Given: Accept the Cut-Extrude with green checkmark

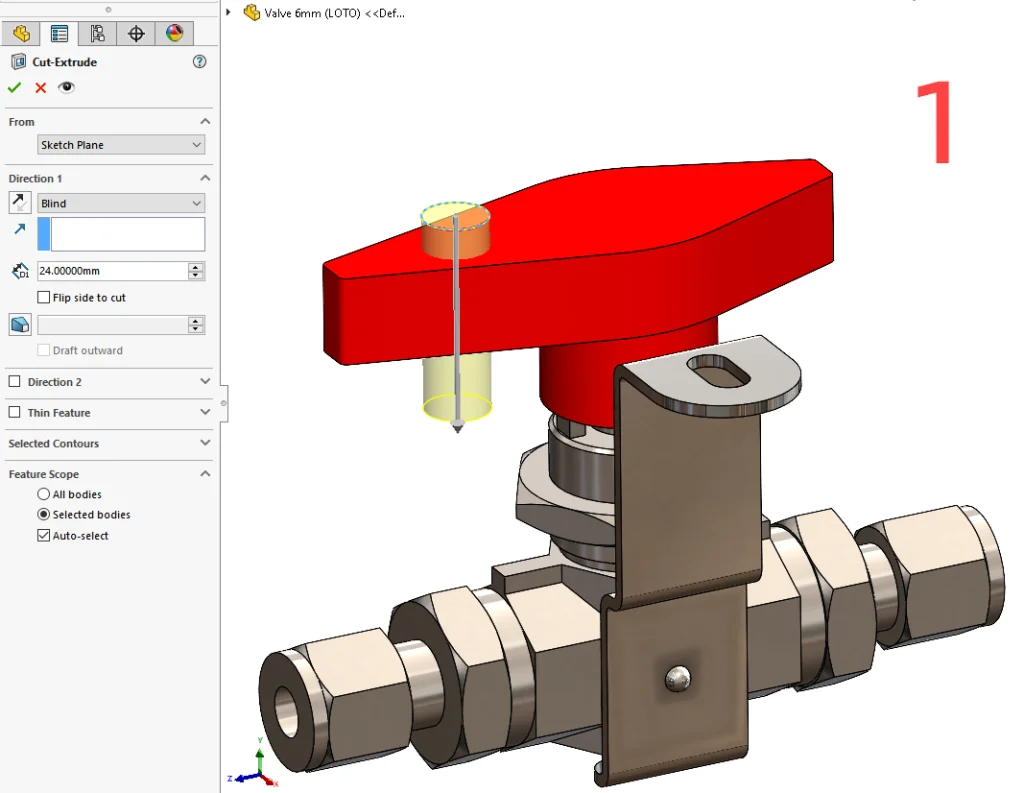Looking at the screenshot, I should (x=14, y=88).
